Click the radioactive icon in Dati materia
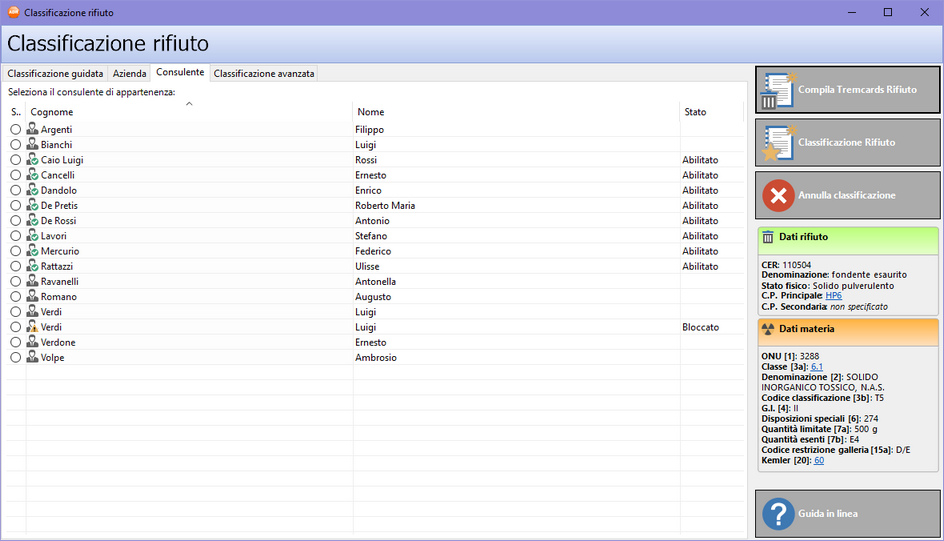944x541 pixels. [x=768, y=328]
